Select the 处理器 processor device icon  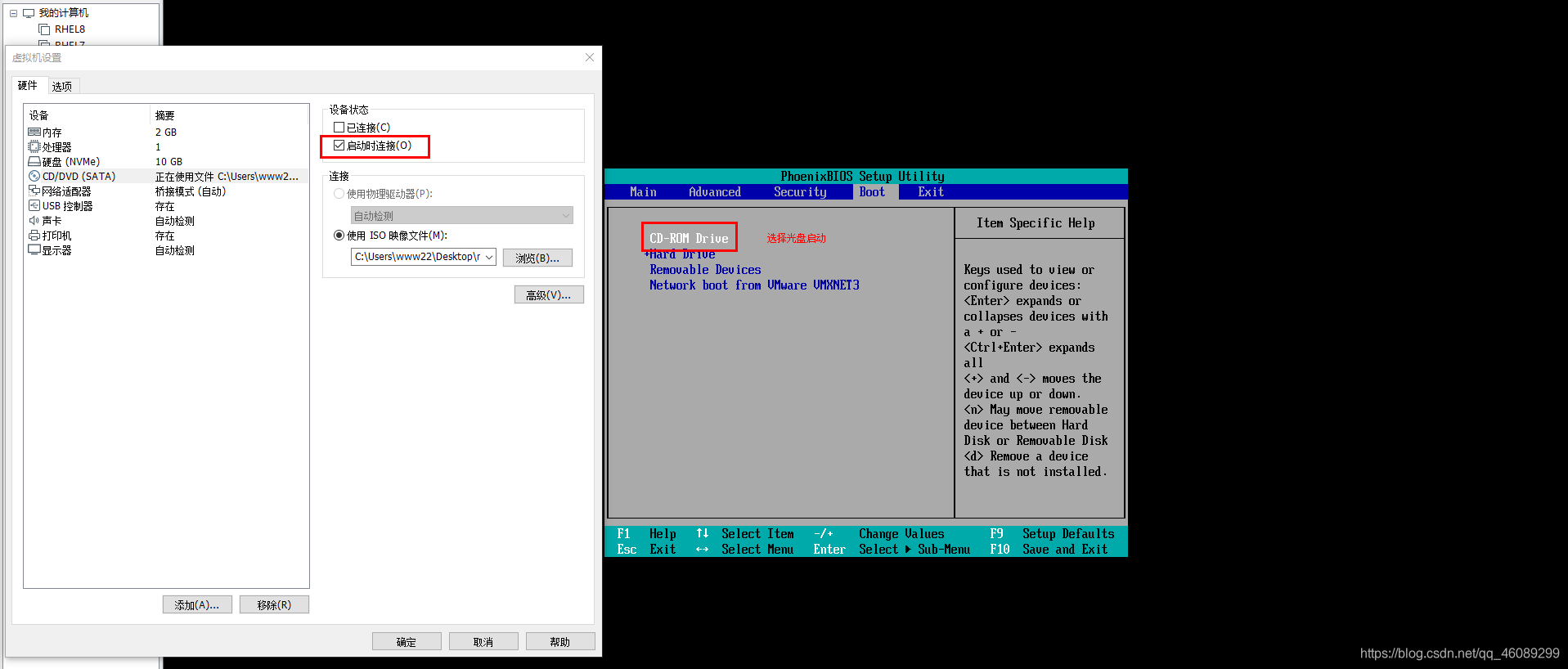click(34, 146)
